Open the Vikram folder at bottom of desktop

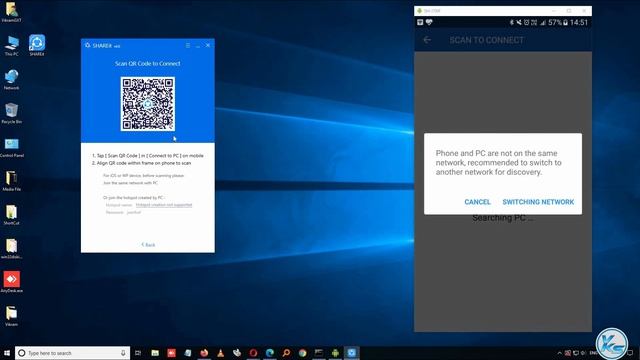11,316
